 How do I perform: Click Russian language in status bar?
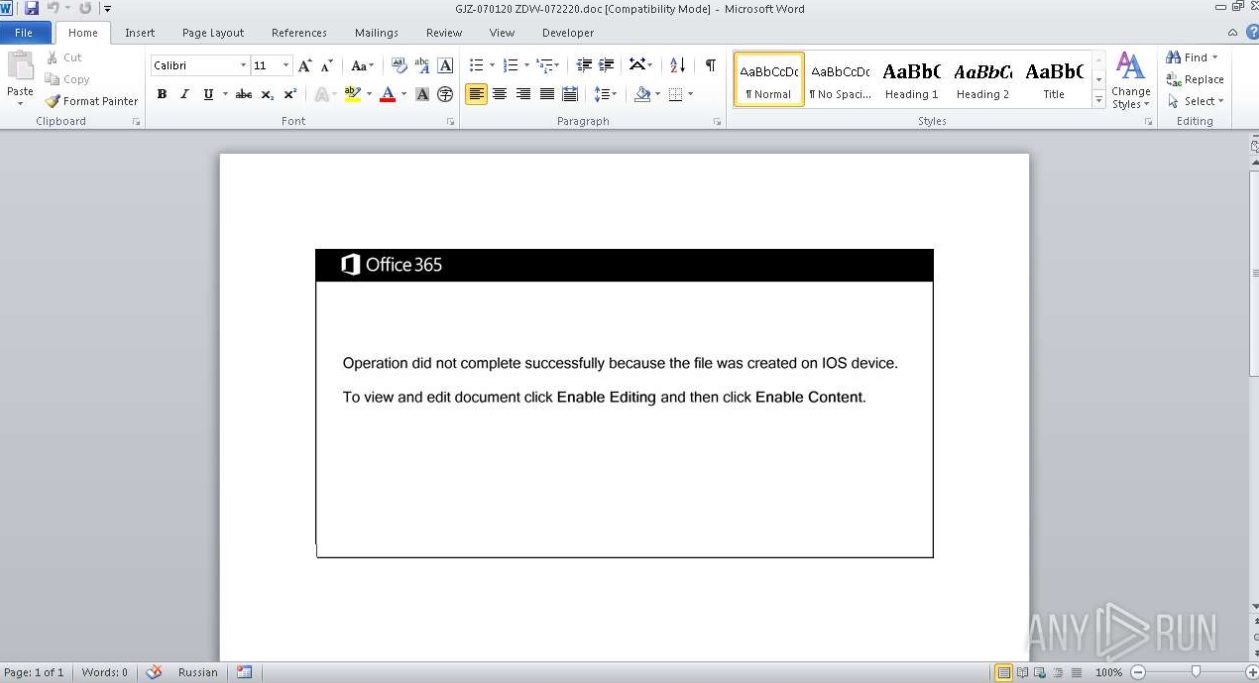[x=197, y=672]
